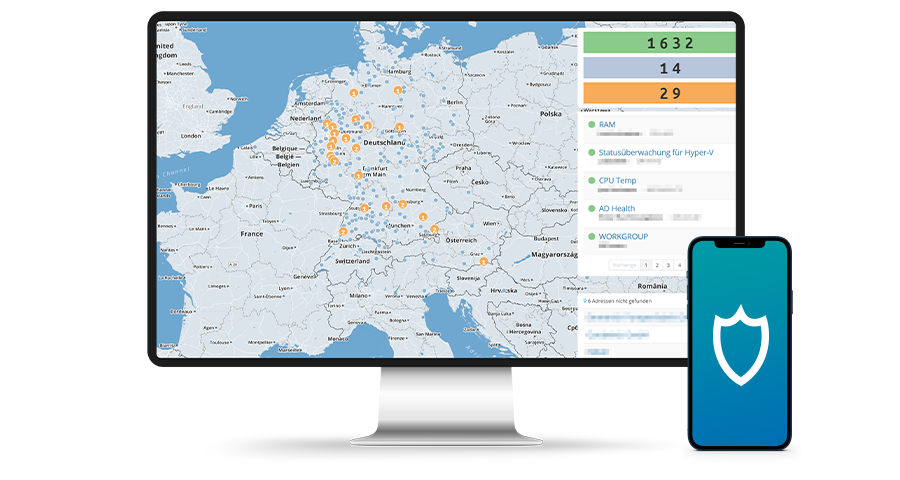Viewport: 900px width, 480px height.
Task: Click the green dot beside Statusüberwachung für Hyper-V
Action: click(x=591, y=152)
